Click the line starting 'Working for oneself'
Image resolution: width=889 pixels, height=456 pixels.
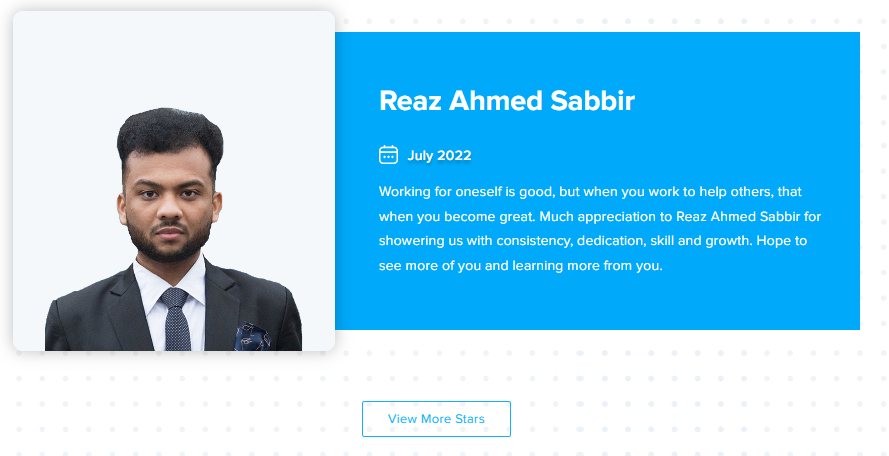(590, 192)
